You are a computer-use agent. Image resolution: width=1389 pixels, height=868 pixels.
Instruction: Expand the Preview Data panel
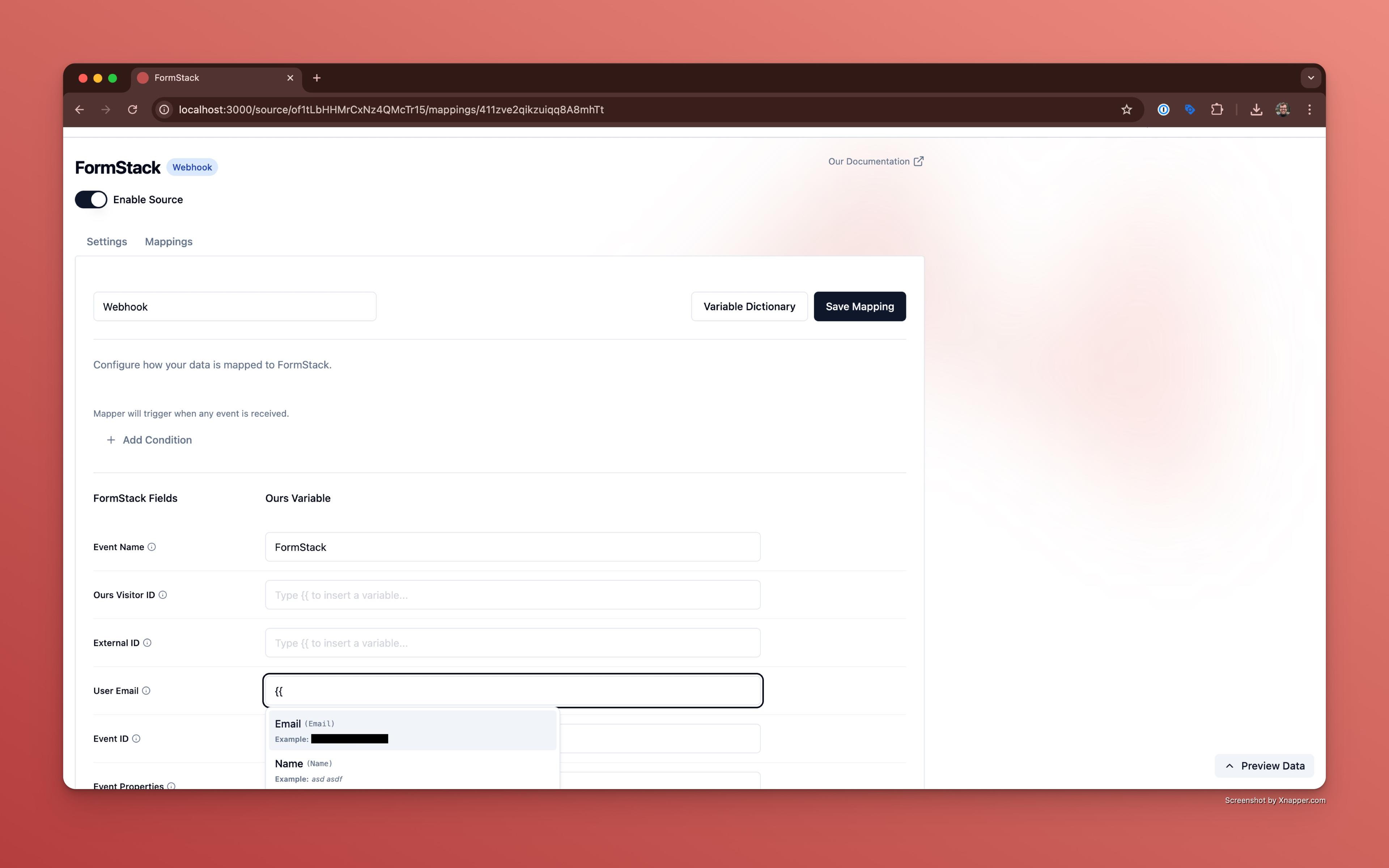(1264, 766)
